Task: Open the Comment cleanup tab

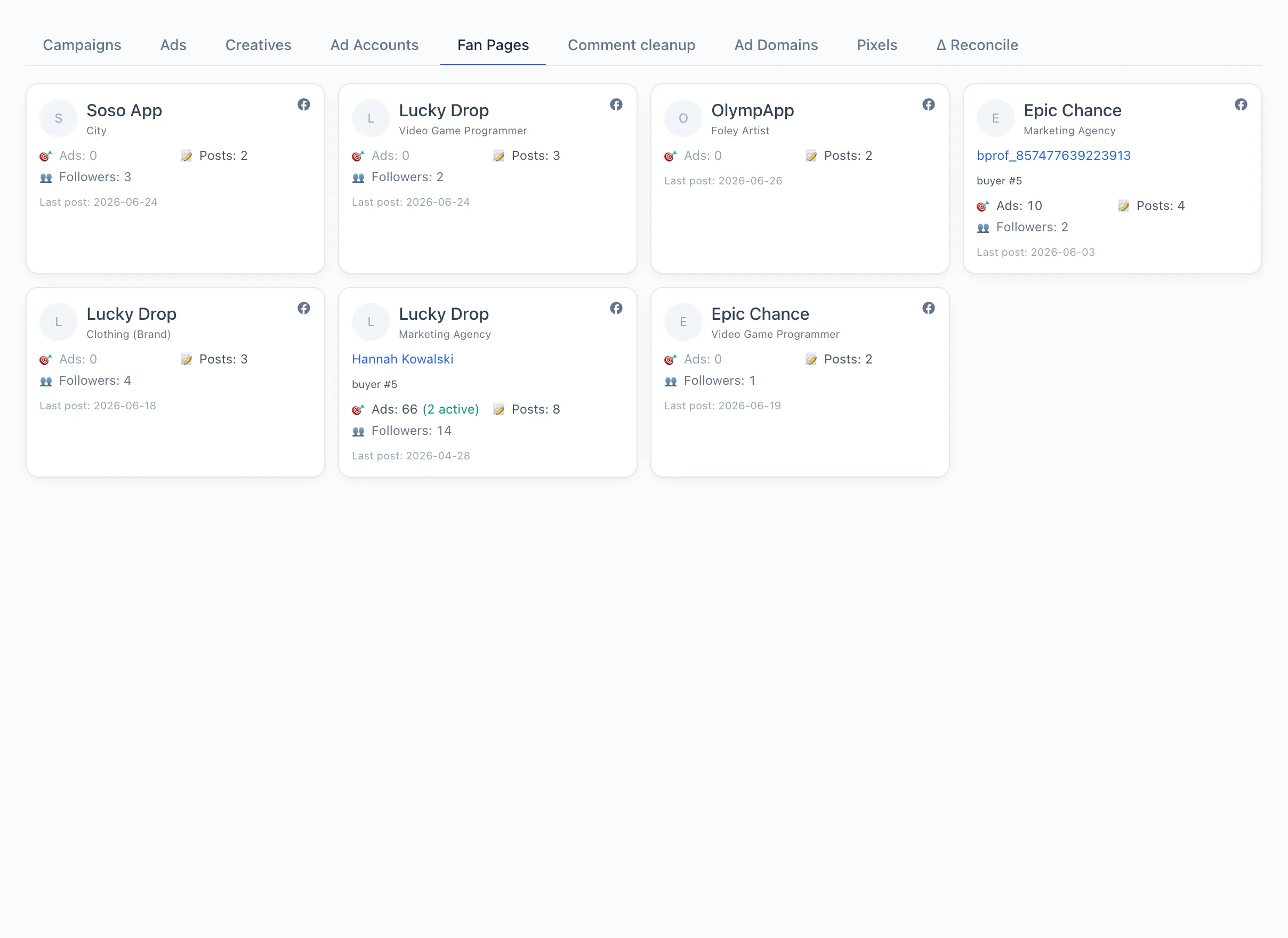Action: pos(632,45)
